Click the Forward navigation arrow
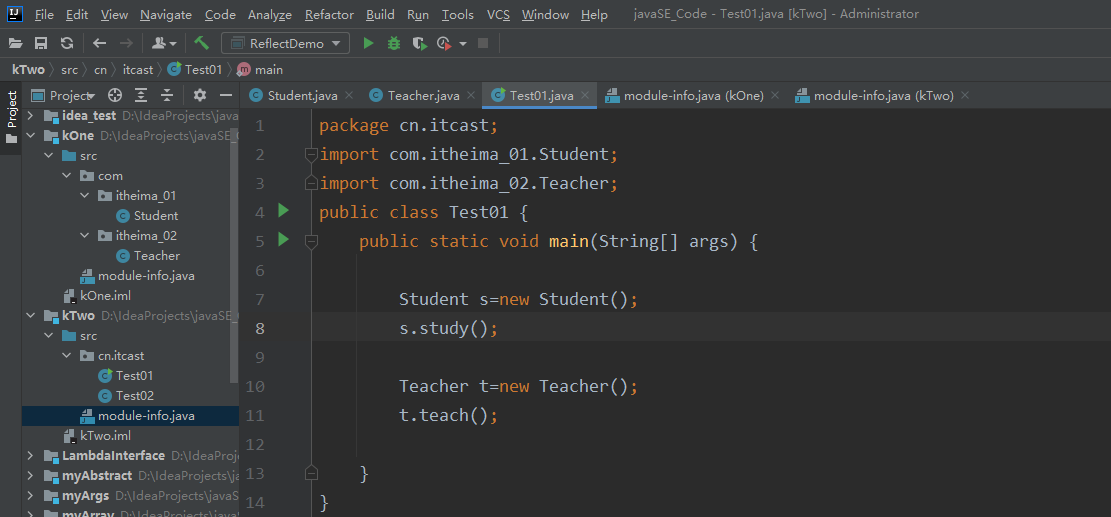The width and height of the screenshot is (1111, 517). [x=126, y=43]
